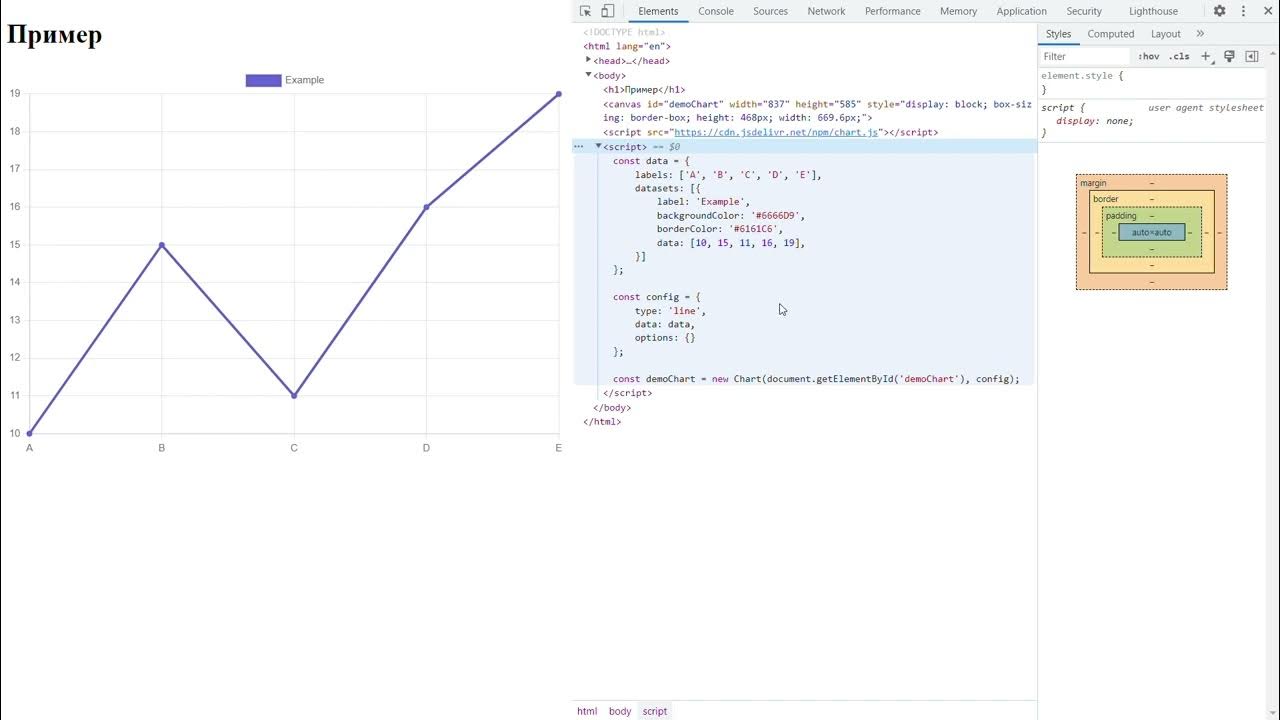The width and height of the screenshot is (1280, 720).
Task: Click the backgroundColor '#6666D9' code line
Action: (731, 215)
